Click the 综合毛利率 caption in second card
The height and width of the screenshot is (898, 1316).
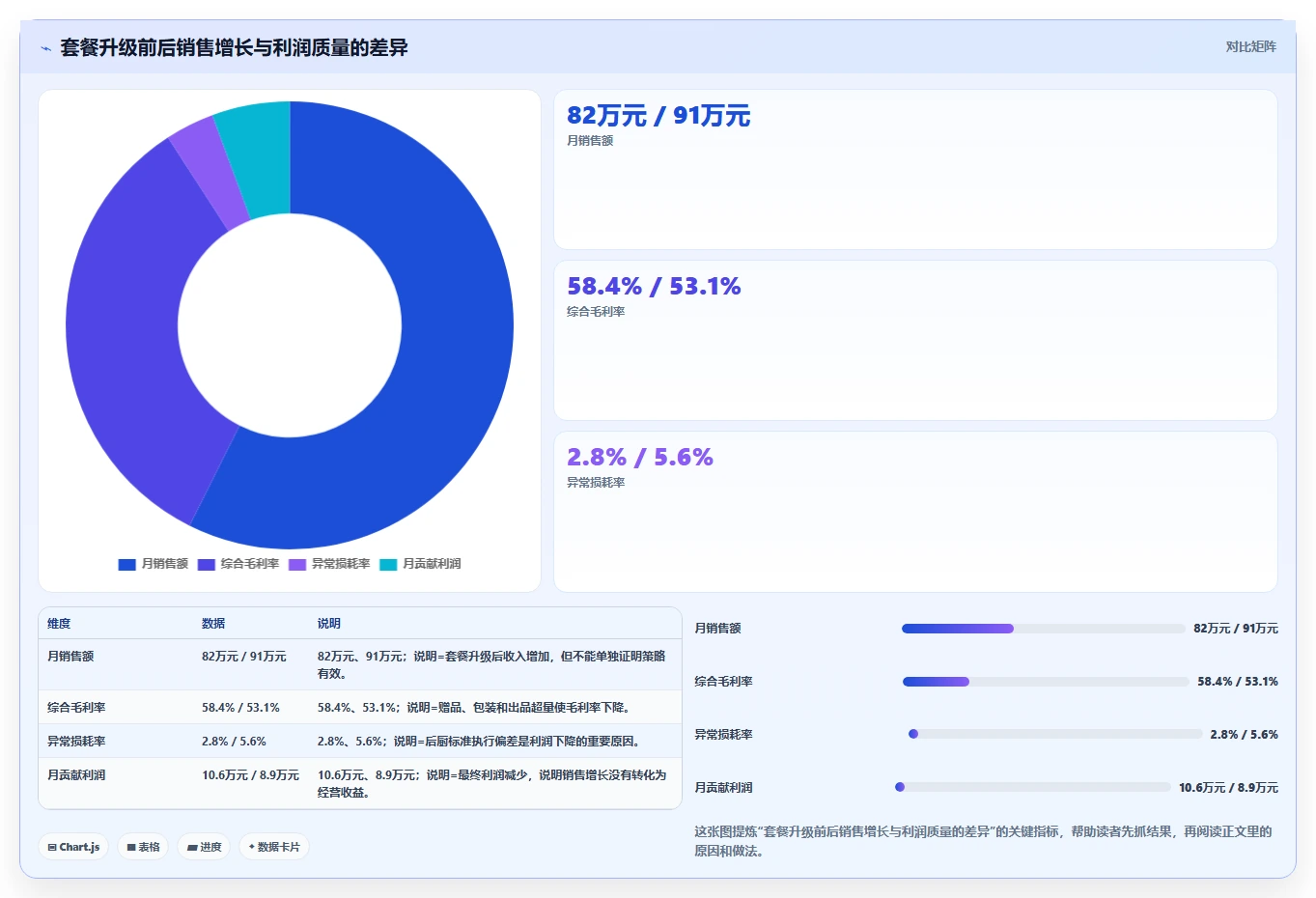pyautogui.click(x=596, y=312)
